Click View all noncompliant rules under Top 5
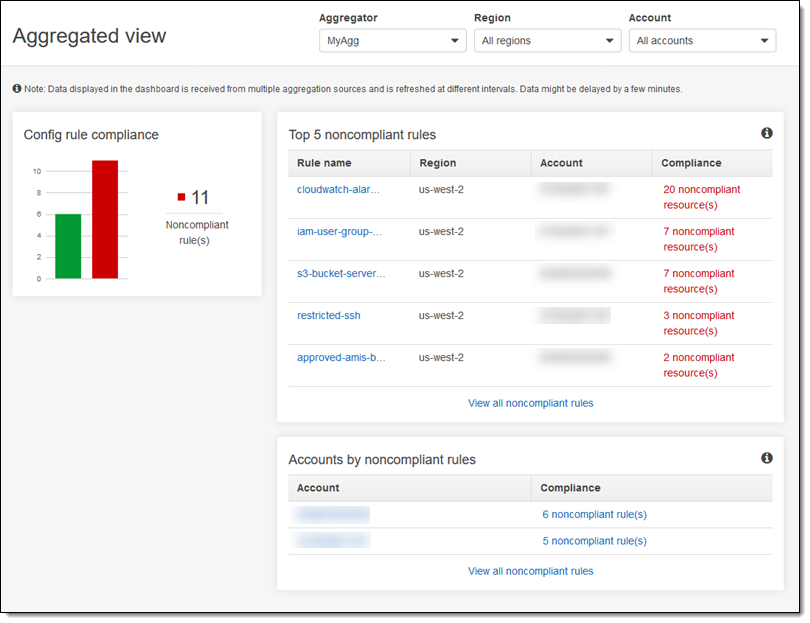 pyautogui.click(x=530, y=403)
